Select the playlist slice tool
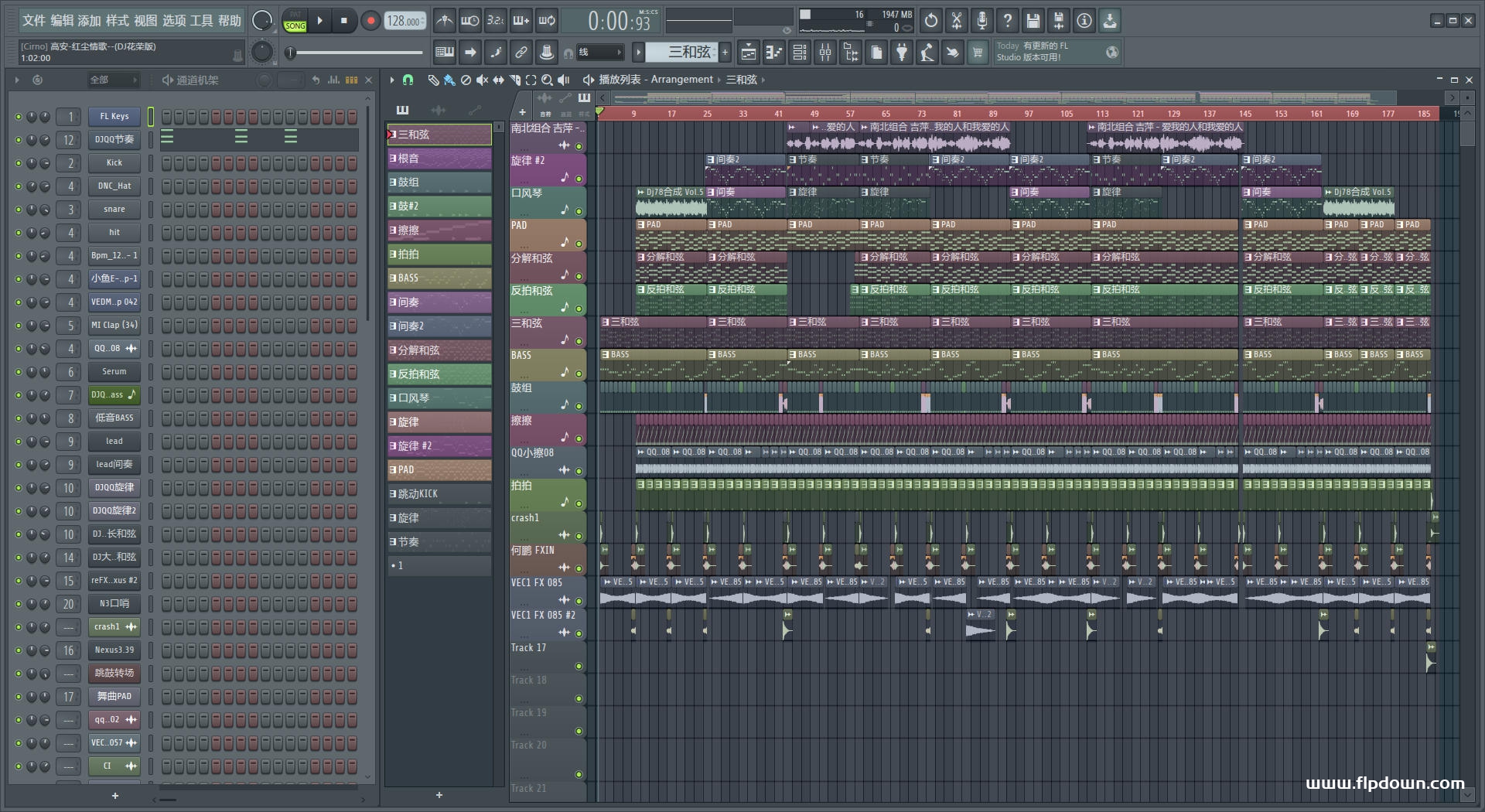 515,80
